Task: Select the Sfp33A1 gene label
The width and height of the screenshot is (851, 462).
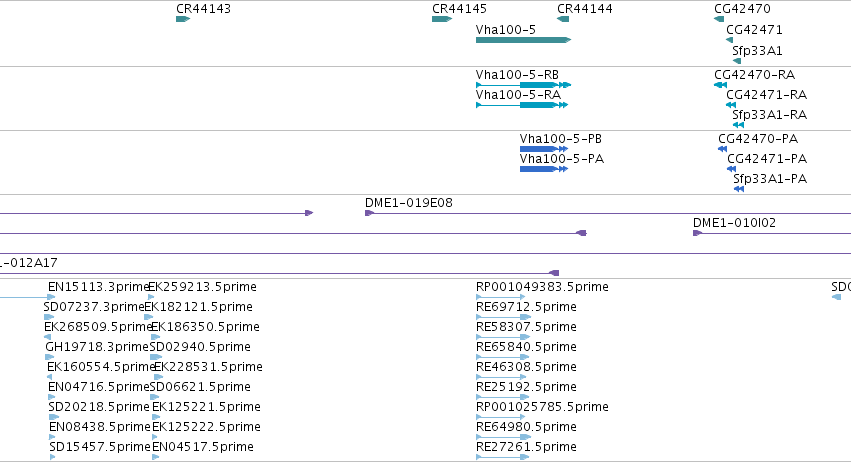Action: click(x=757, y=51)
